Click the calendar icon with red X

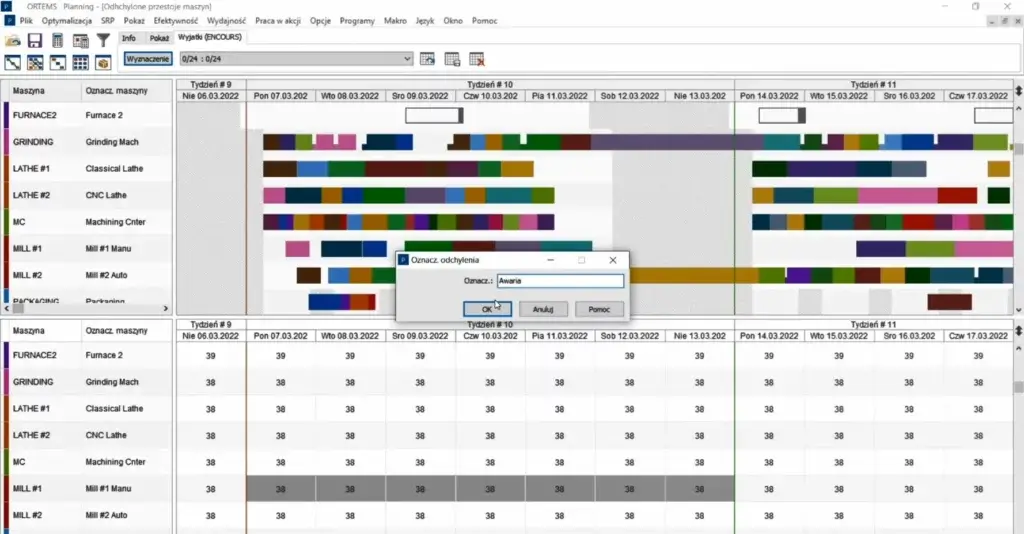pyautogui.click(x=477, y=59)
